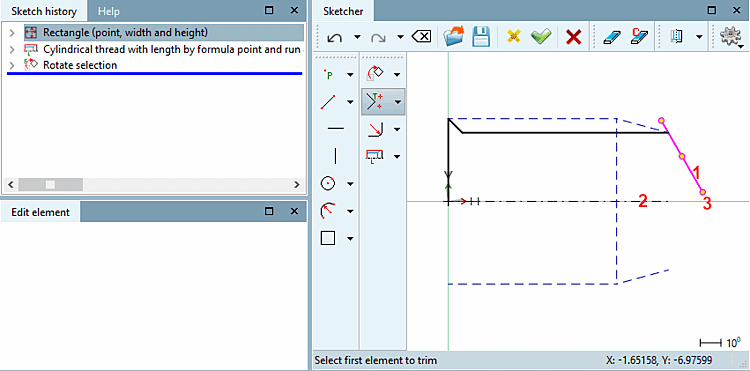This screenshot has height=371, width=750.
Task: Select the Sketcher tab
Action: [x=343, y=11]
